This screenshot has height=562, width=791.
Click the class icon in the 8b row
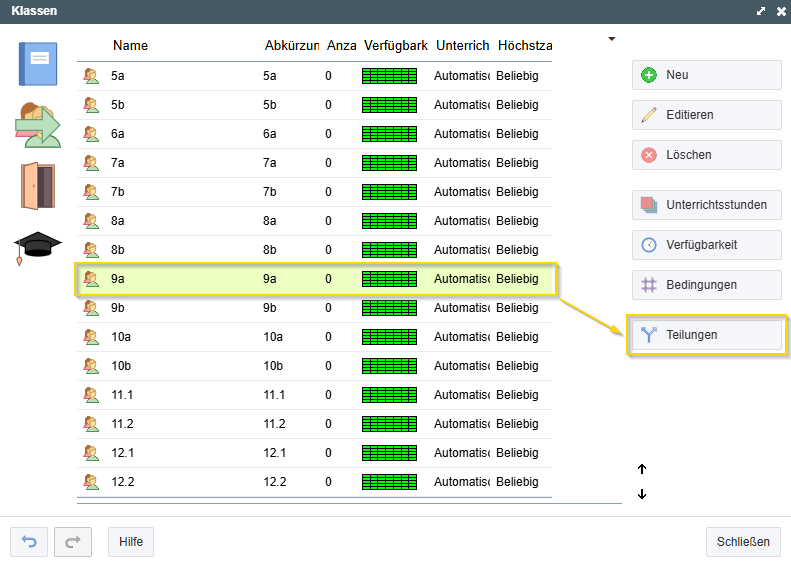(x=91, y=250)
